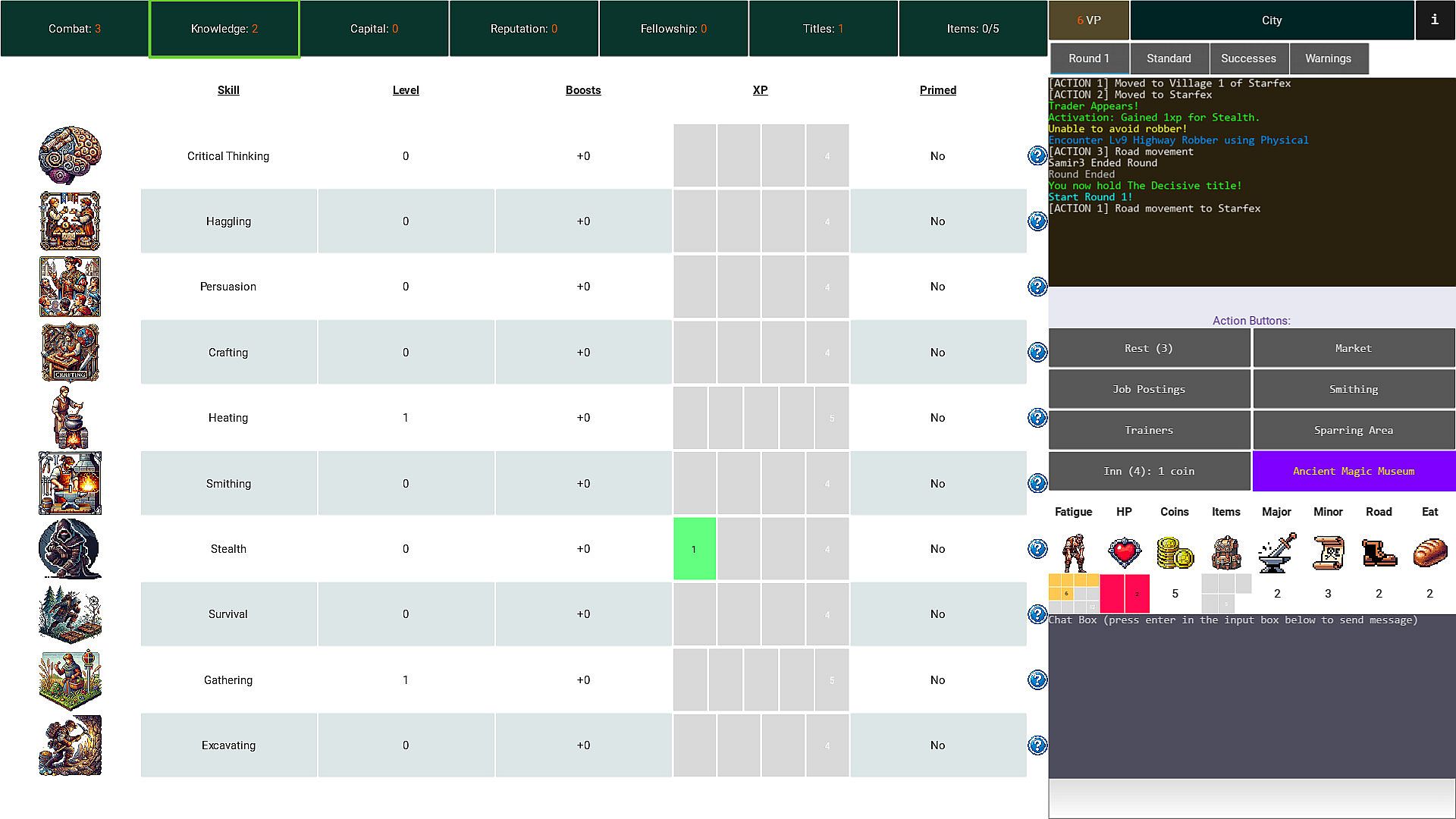Click the Road boot icon
The width and height of the screenshot is (1456, 819).
click(x=1378, y=553)
